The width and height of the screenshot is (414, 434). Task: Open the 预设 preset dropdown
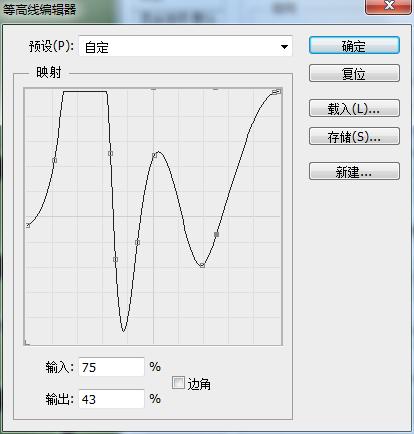coord(186,47)
